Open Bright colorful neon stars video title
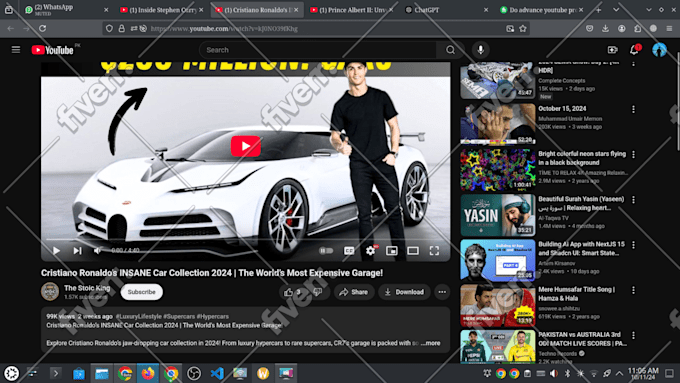This screenshot has width=680, height=383. point(582,158)
